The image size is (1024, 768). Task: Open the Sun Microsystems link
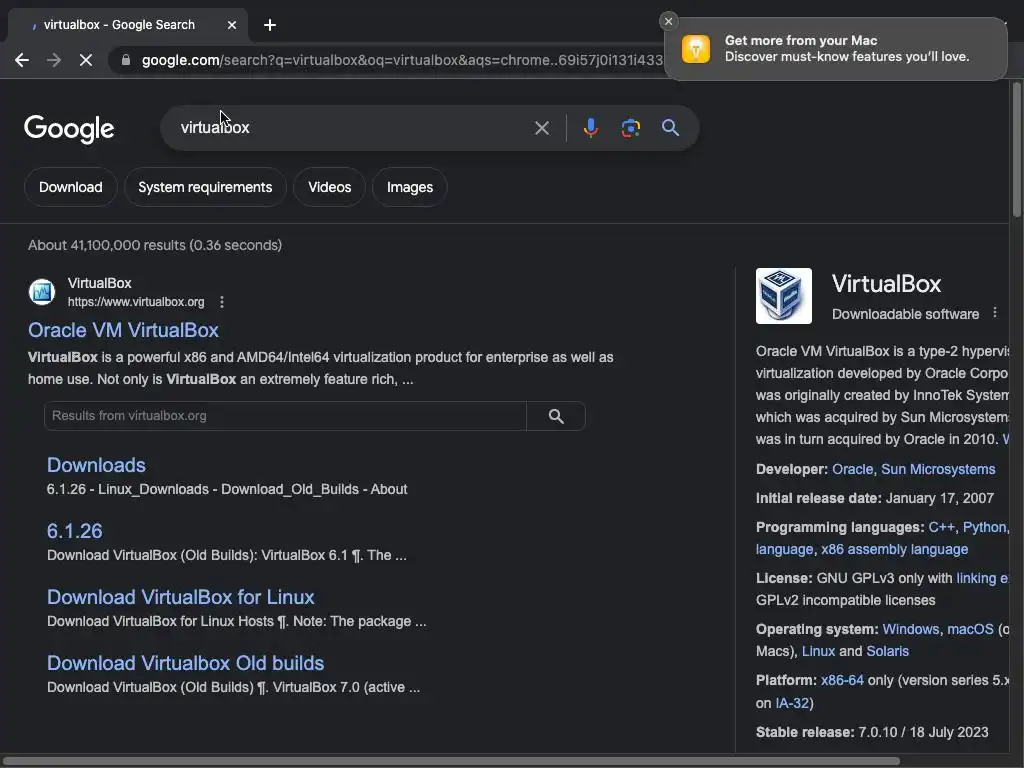(x=938, y=470)
